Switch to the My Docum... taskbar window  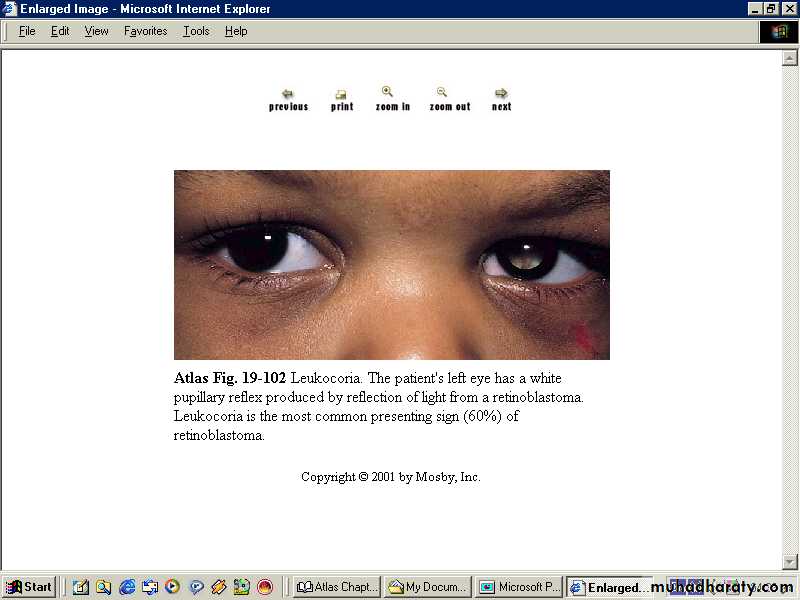[x=428, y=587]
